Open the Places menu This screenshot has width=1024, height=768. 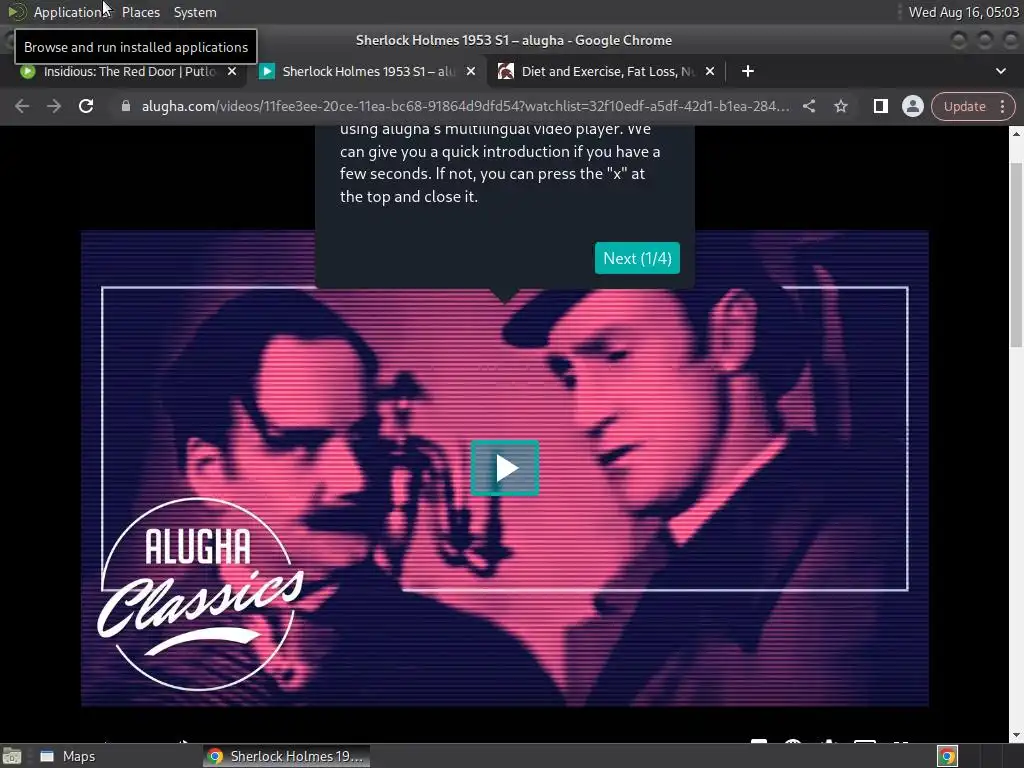140,12
